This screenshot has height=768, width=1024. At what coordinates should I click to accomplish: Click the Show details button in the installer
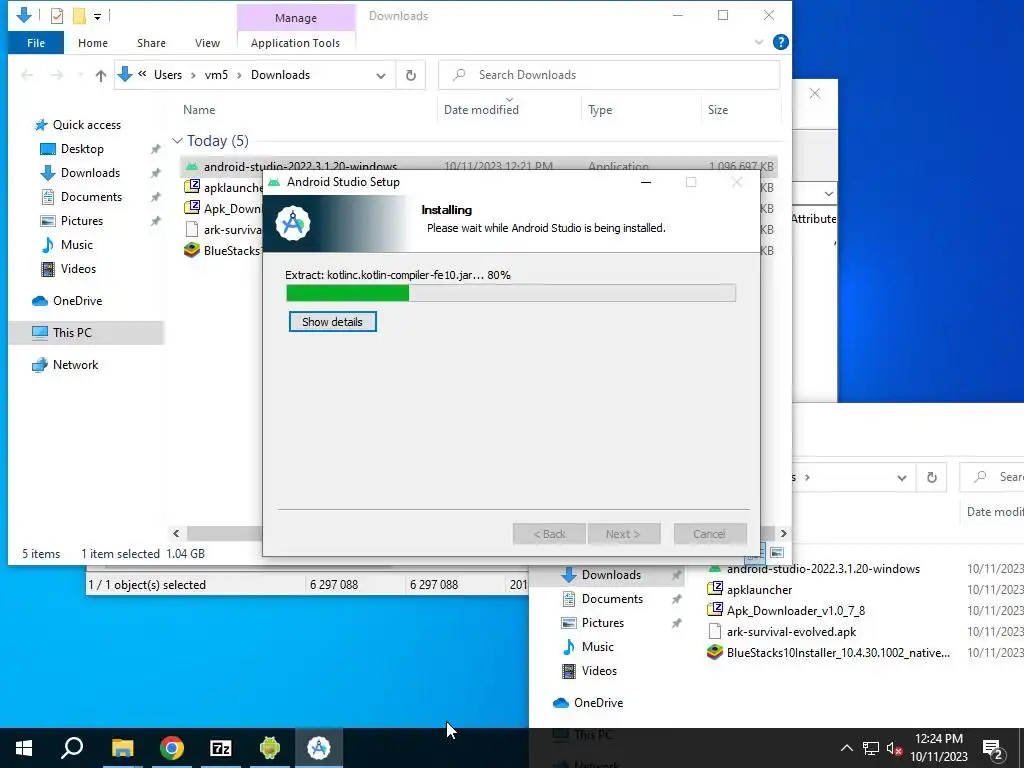[332, 322]
